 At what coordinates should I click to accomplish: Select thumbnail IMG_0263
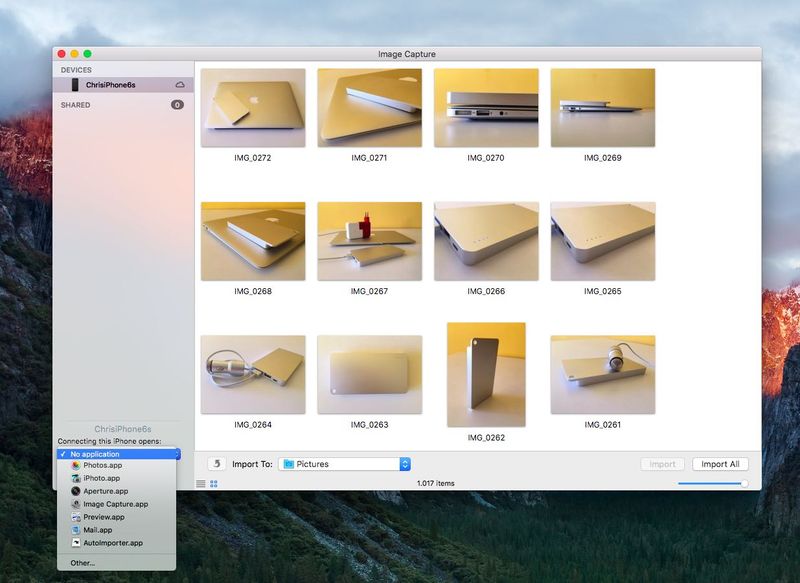369,374
